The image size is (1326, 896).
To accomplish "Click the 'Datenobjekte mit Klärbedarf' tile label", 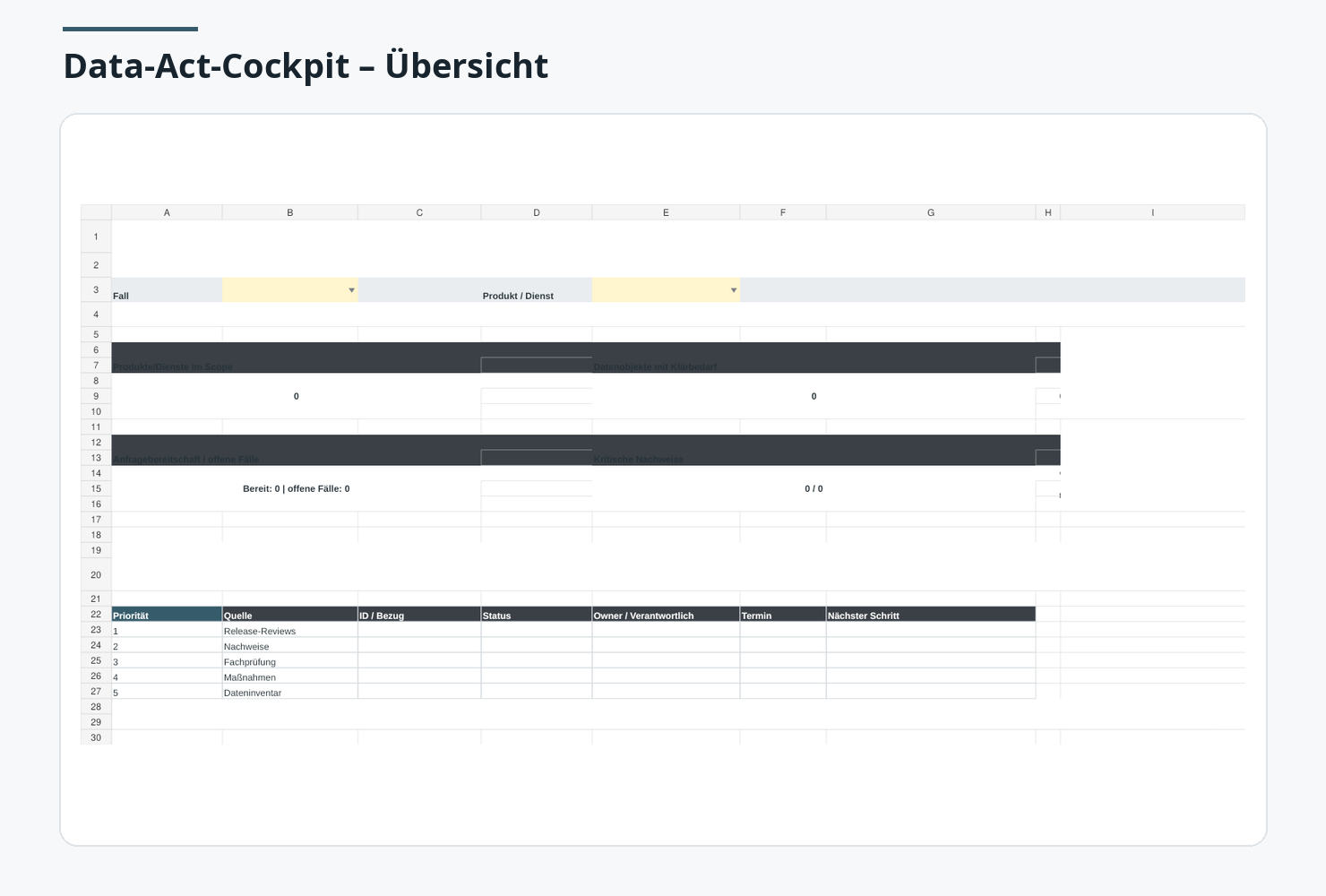I will [655, 366].
